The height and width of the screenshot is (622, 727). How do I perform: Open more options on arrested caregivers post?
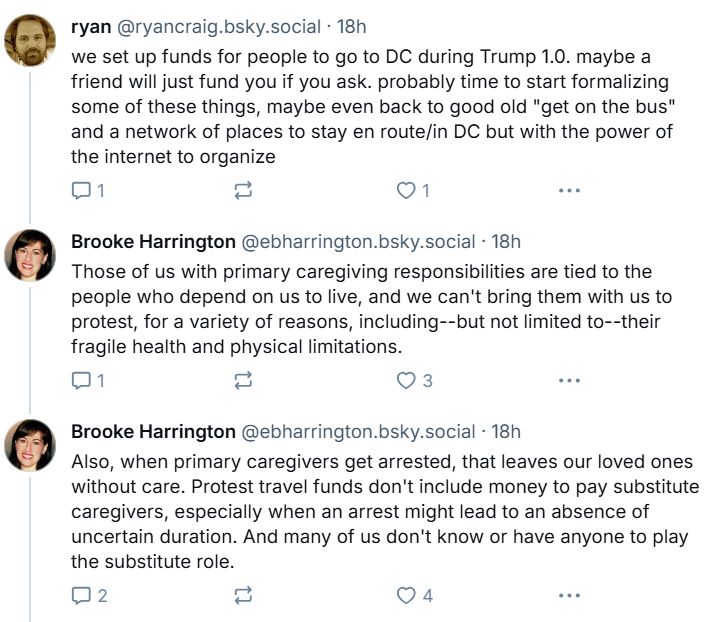pos(569,596)
